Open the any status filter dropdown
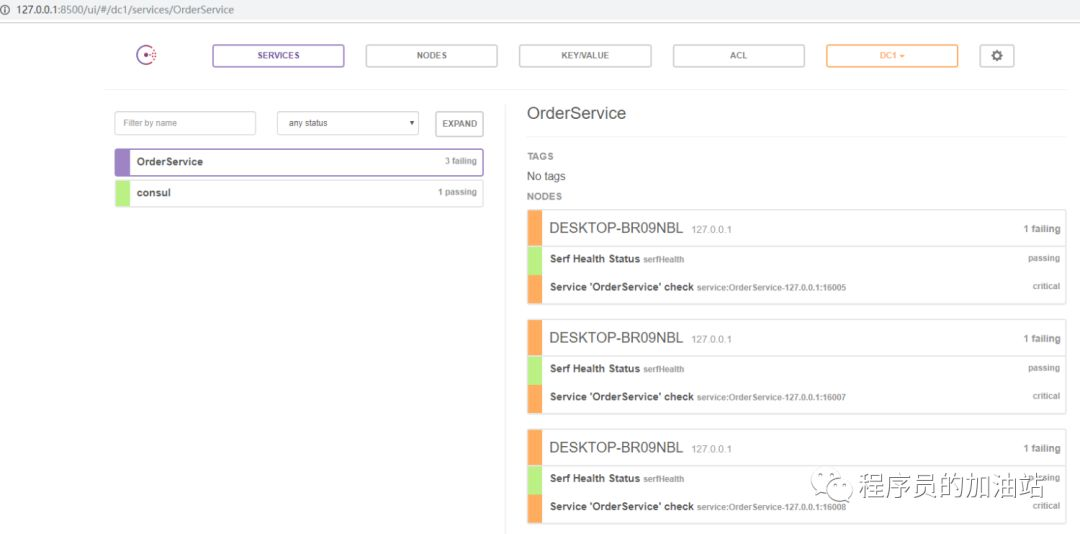The image size is (1080, 534). (348, 123)
